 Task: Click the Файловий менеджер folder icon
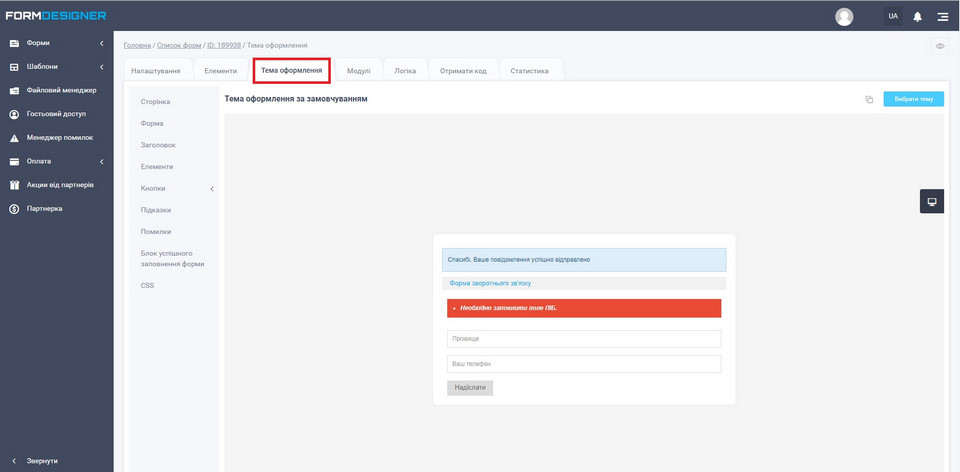[x=15, y=91]
